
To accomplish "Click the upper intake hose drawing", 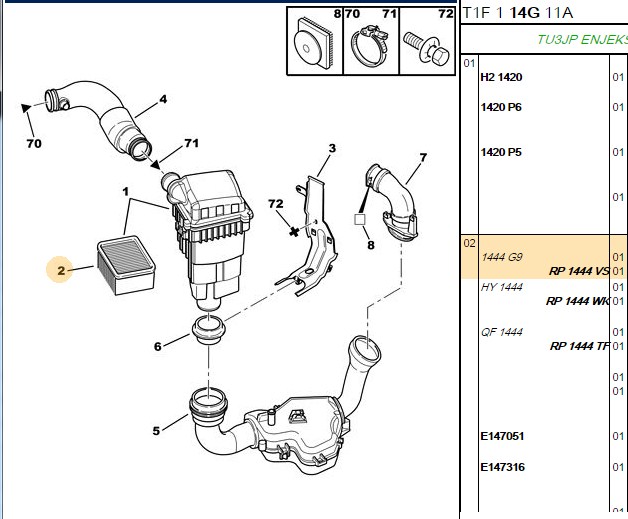I will coord(98,119).
